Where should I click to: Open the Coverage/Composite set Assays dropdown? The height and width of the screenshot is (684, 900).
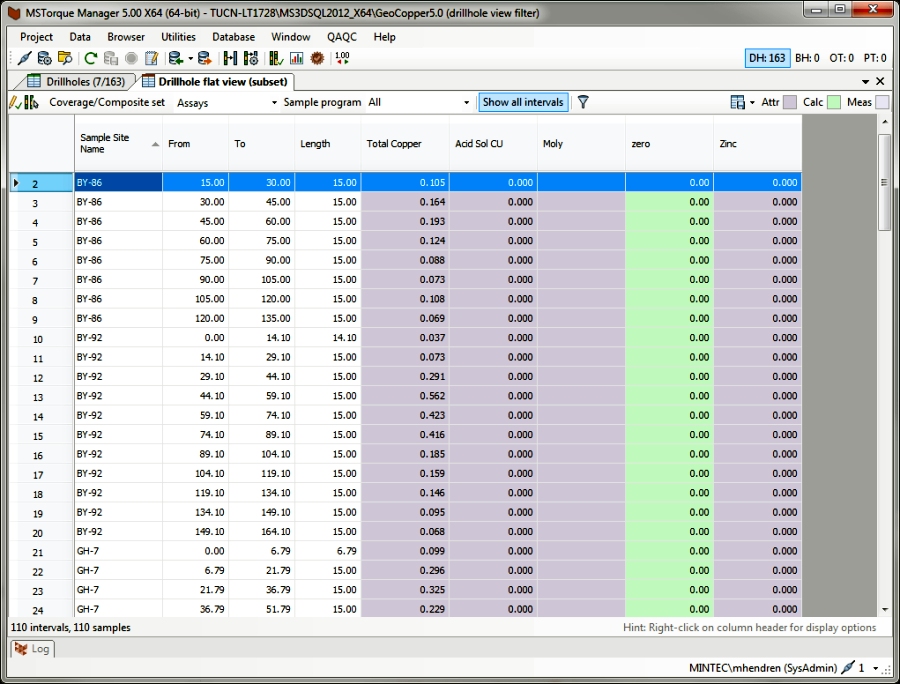[227, 102]
